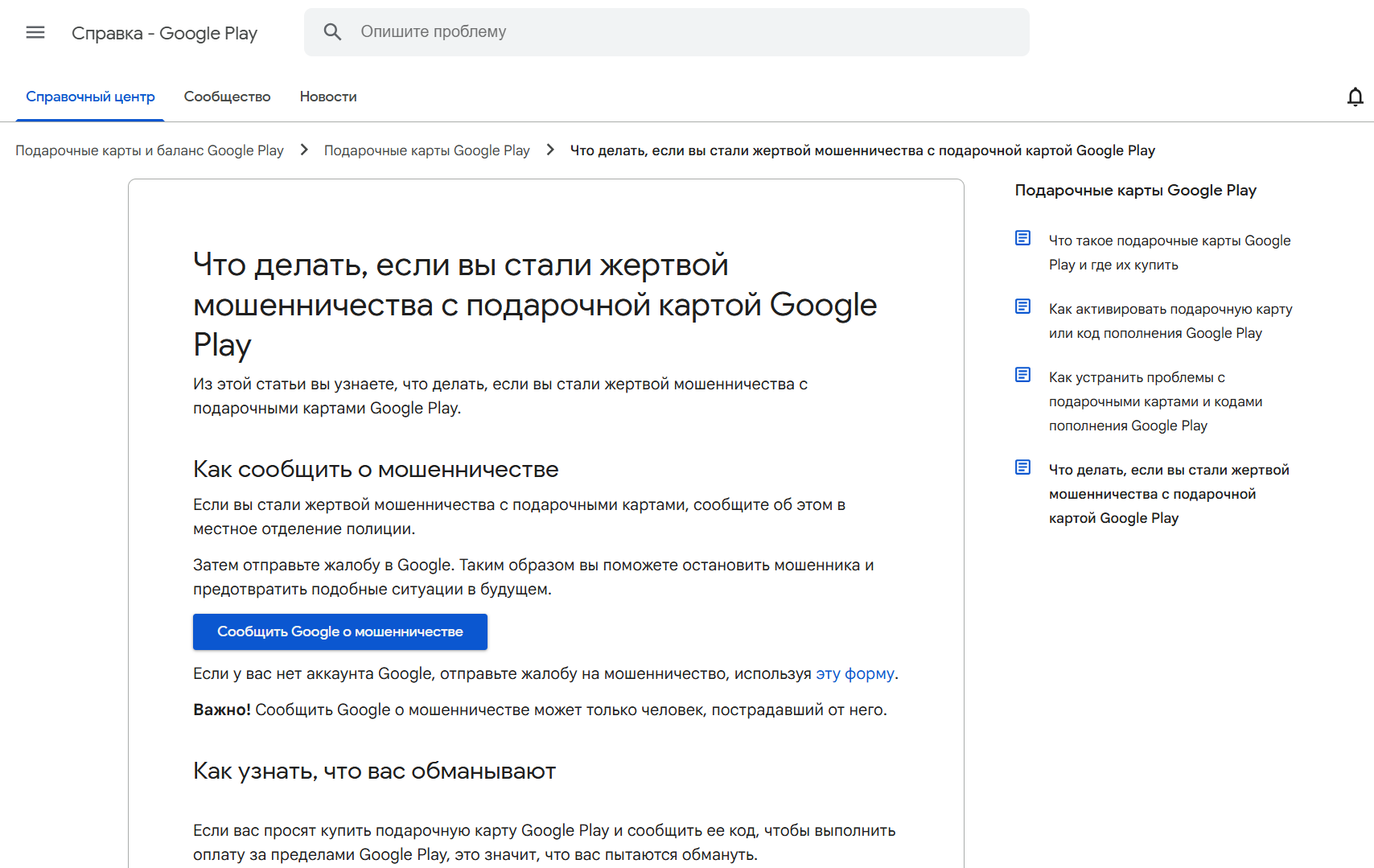Click the article icon beside "Что такое подарочные карты"
The width and height of the screenshot is (1374, 868).
tap(1022, 238)
